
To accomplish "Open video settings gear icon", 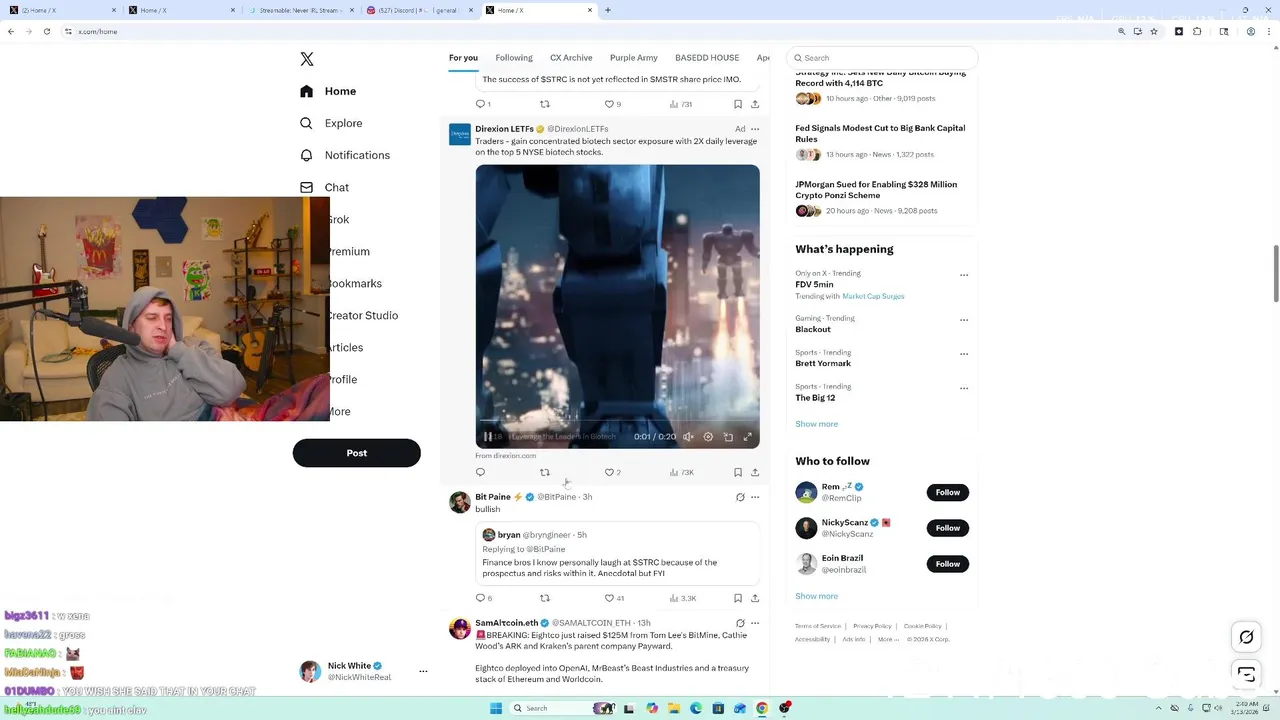I will click(x=708, y=436).
